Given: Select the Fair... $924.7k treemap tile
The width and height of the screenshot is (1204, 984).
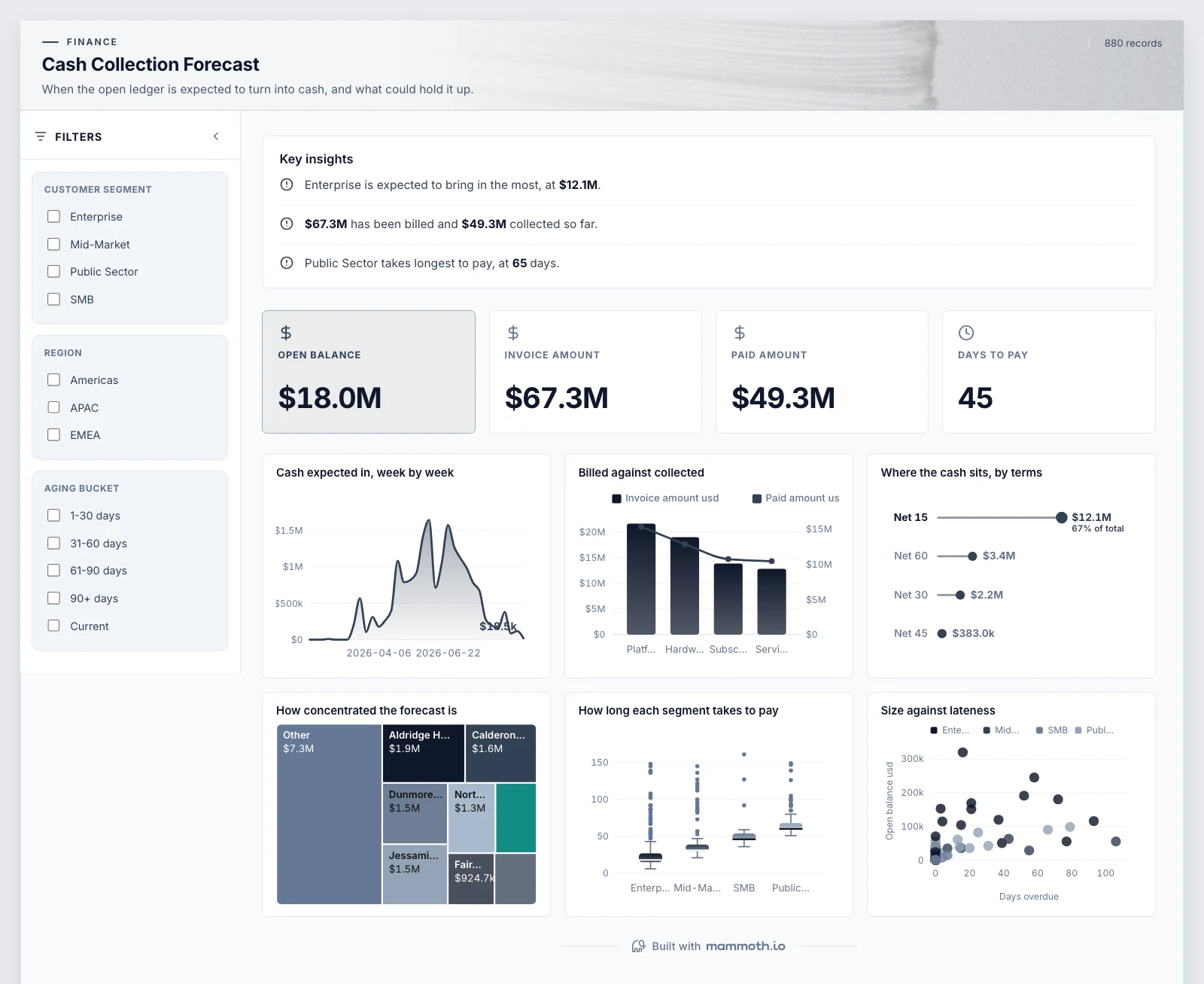Looking at the screenshot, I should click(x=471, y=879).
